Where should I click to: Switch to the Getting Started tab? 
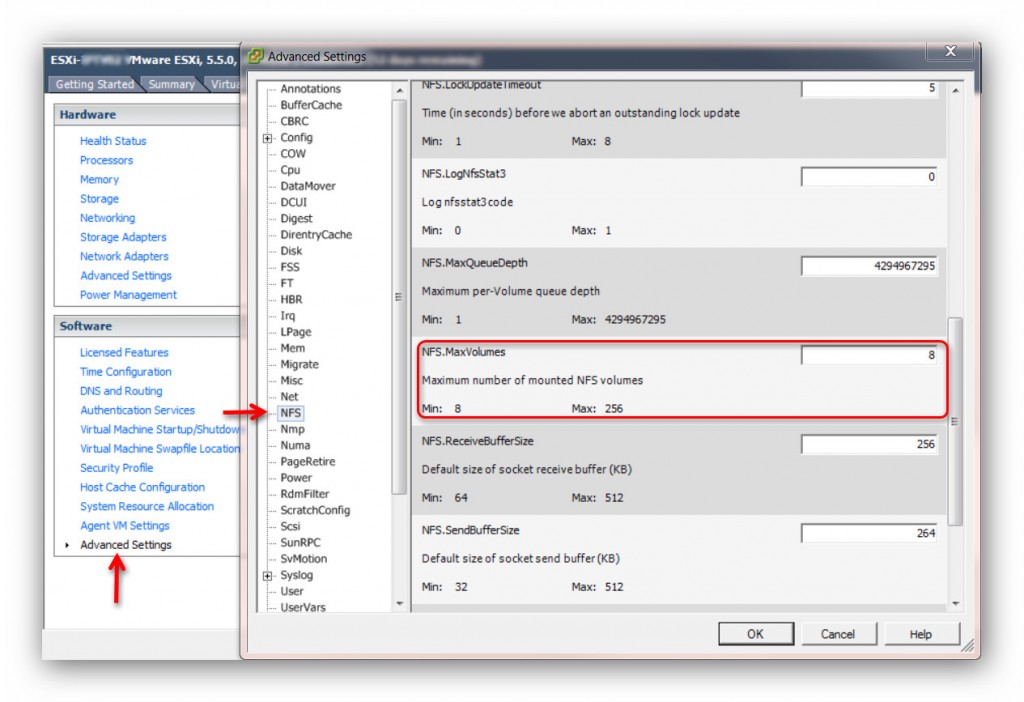[94, 84]
